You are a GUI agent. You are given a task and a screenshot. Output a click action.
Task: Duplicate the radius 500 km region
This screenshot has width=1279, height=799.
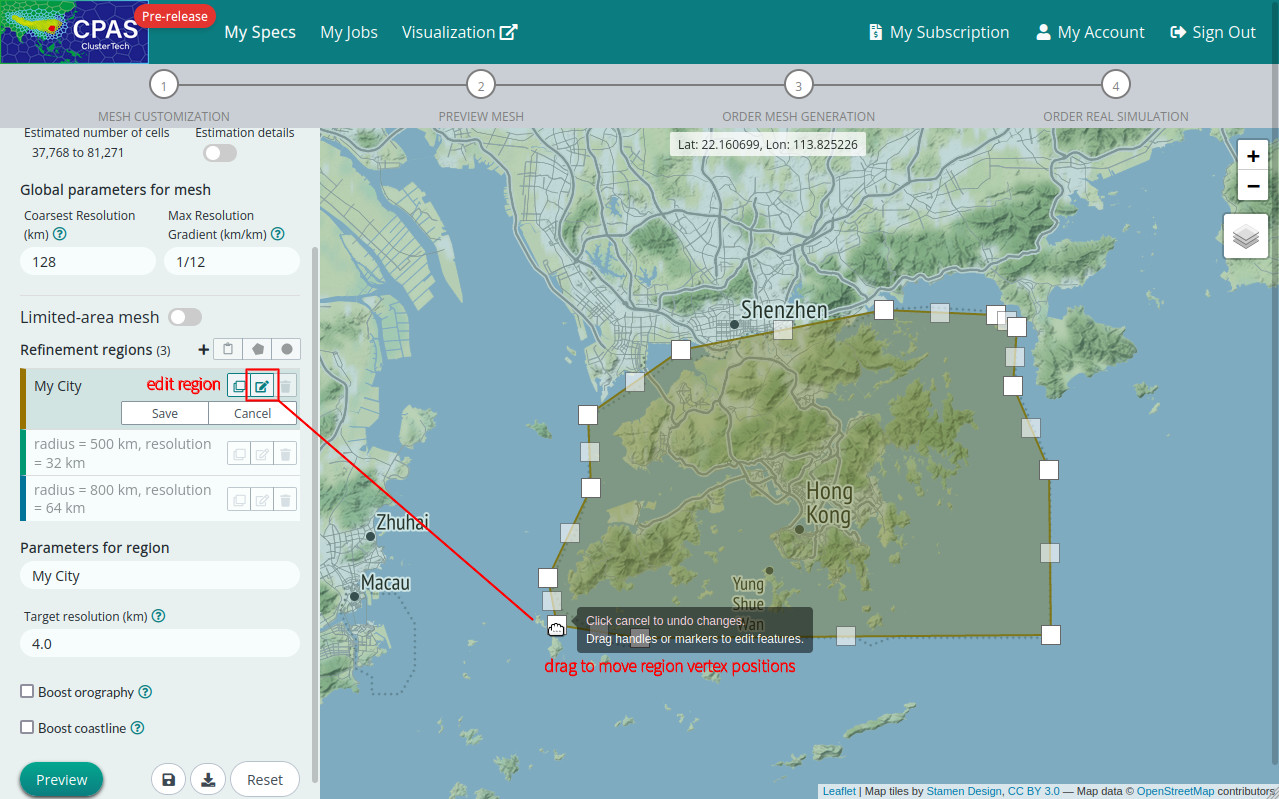pyautogui.click(x=238, y=454)
